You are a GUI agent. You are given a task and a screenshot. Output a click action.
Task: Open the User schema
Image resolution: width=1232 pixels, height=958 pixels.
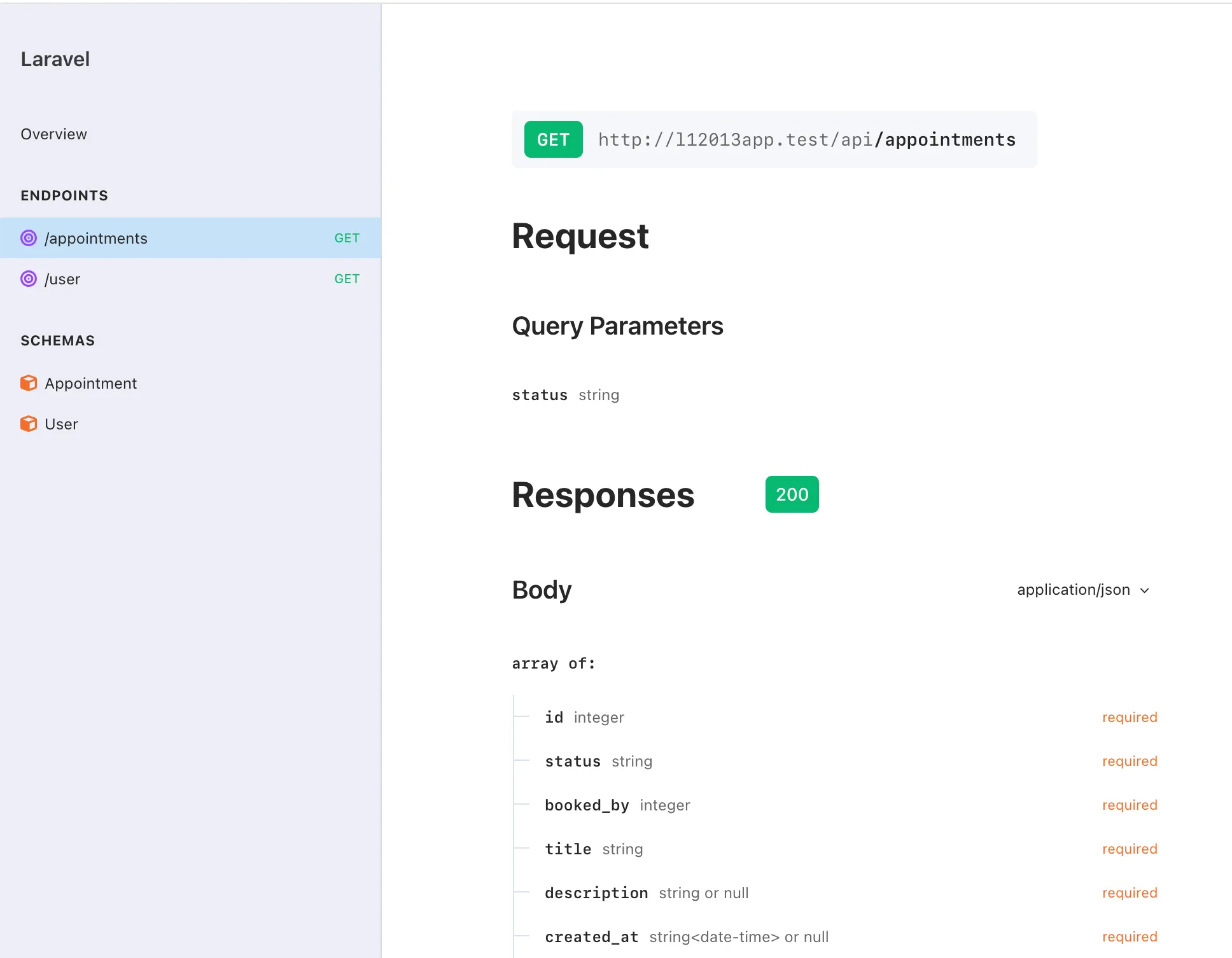[x=62, y=424]
